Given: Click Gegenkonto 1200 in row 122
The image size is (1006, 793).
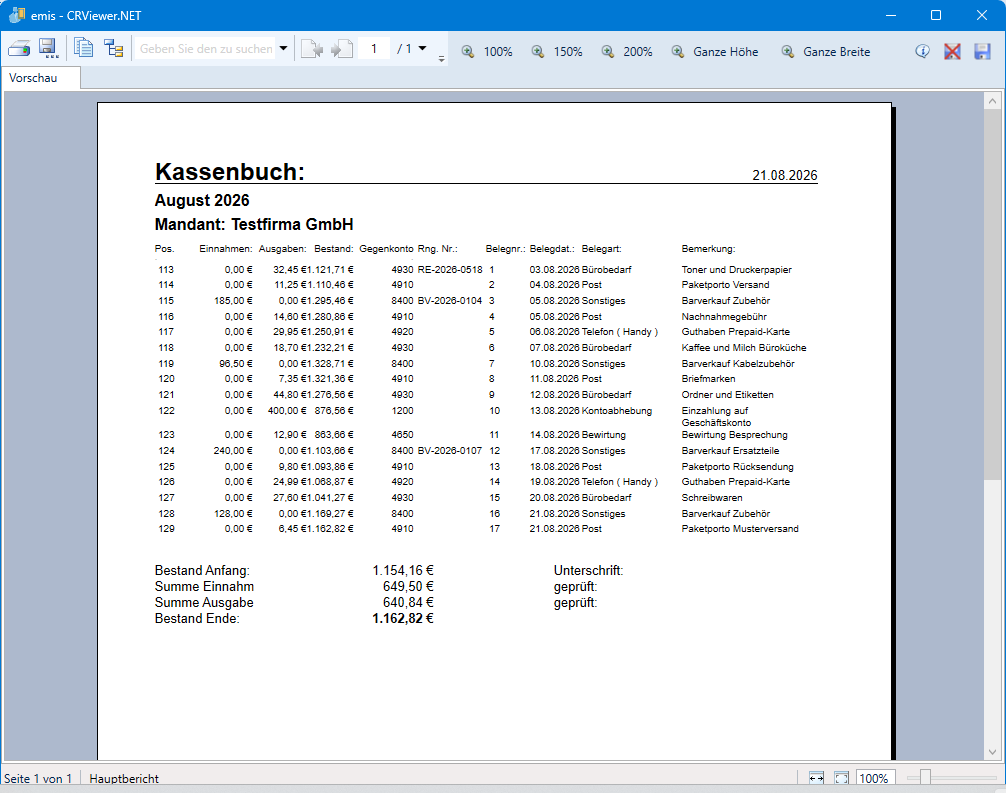Looking at the screenshot, I should click(402, 411).
